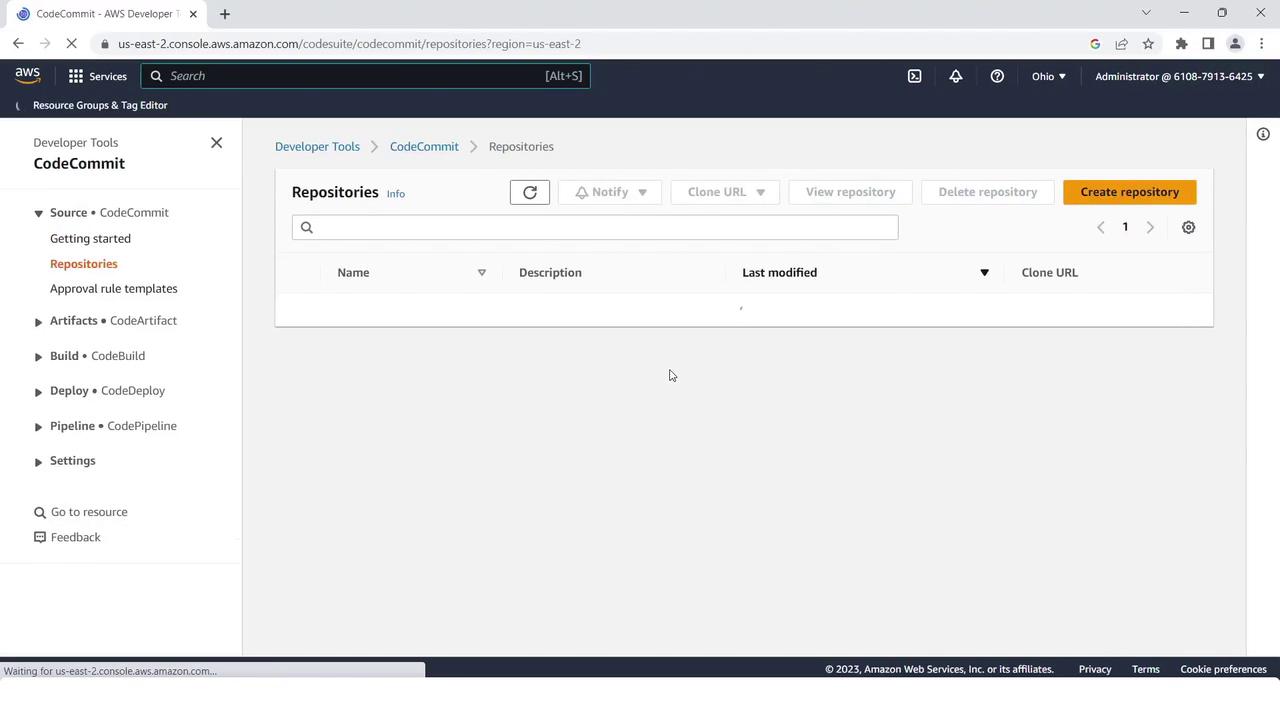Click the repositories filter search field
Viewport: 1280px width, 720px height.
(595, 227)
